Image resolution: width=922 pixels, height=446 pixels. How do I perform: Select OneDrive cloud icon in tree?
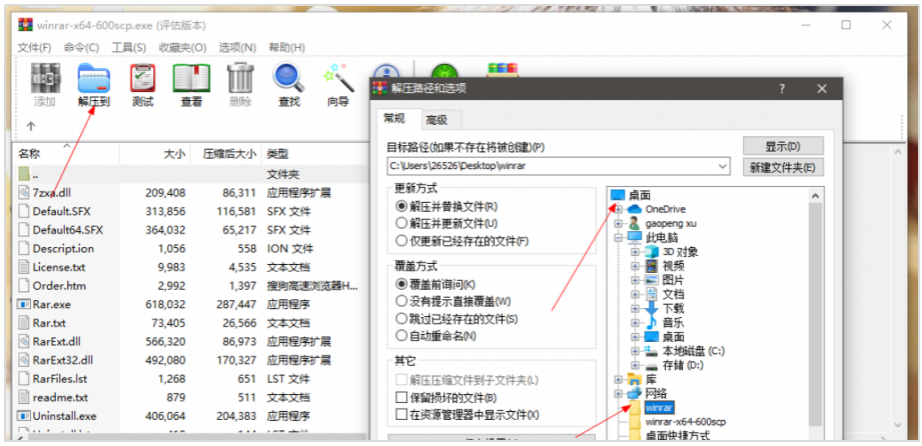pyautogui.click(x=634, y=209)
